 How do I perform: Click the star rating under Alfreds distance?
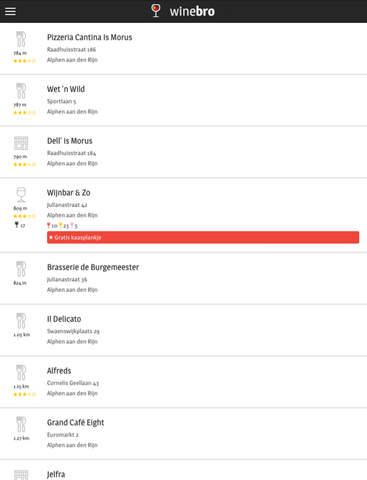tap(24, 394)
